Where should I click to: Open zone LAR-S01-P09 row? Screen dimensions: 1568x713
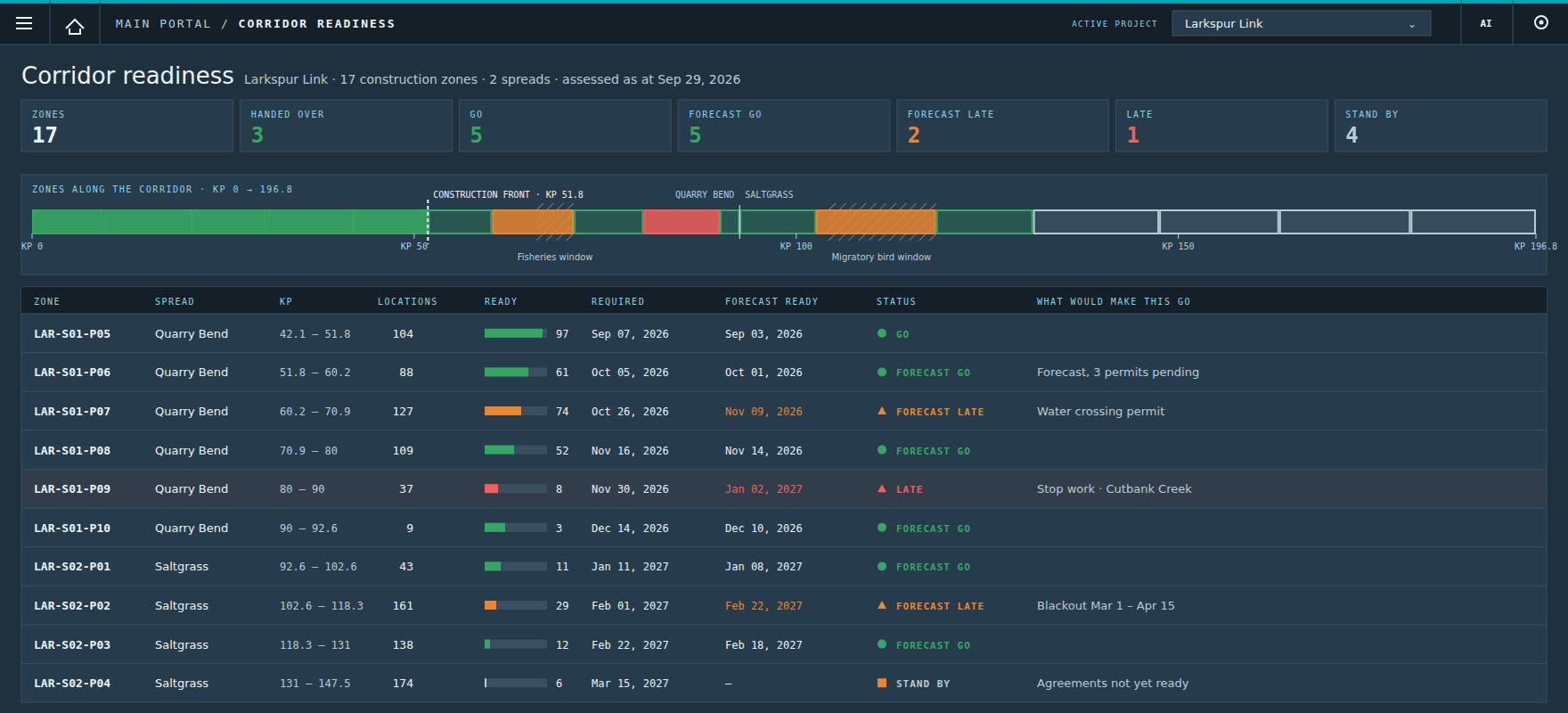pos(784,488)
